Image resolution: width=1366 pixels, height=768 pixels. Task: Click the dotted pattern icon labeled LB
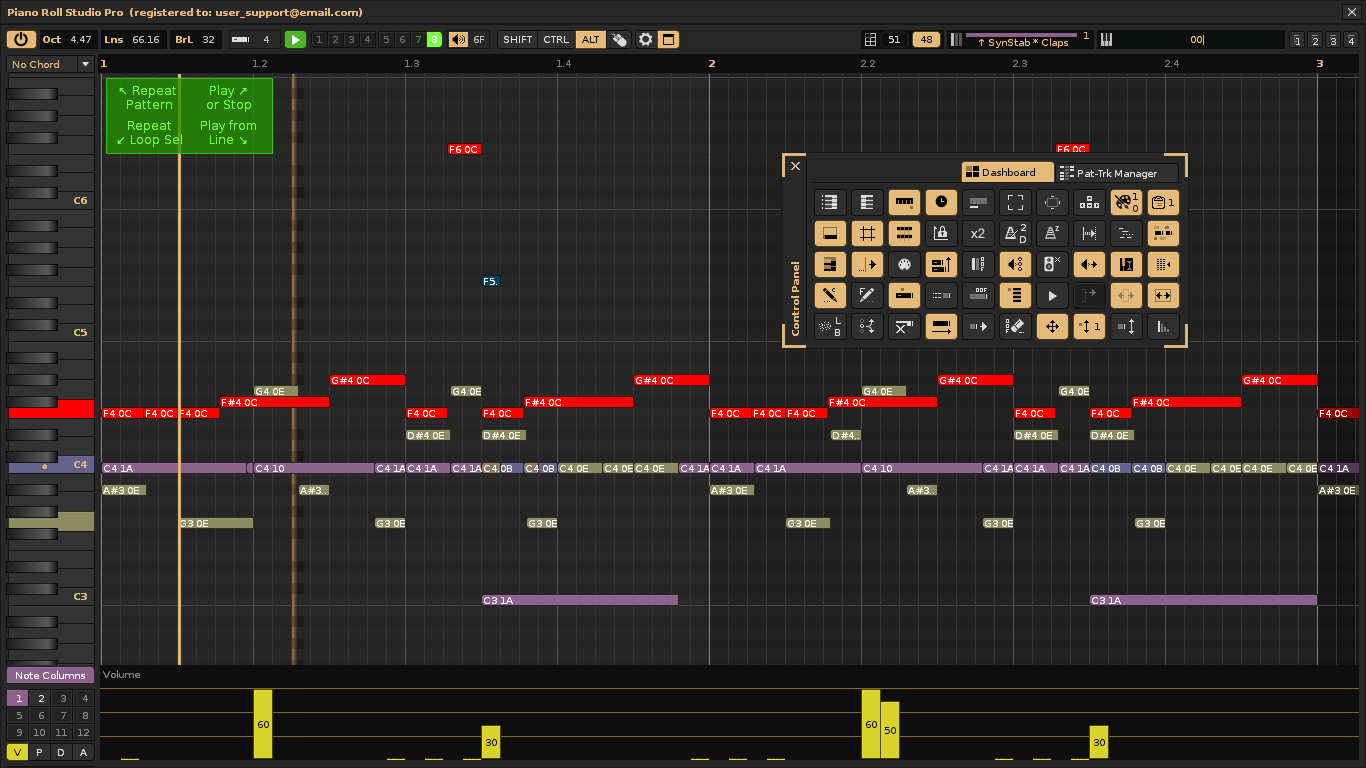[830, 327]
